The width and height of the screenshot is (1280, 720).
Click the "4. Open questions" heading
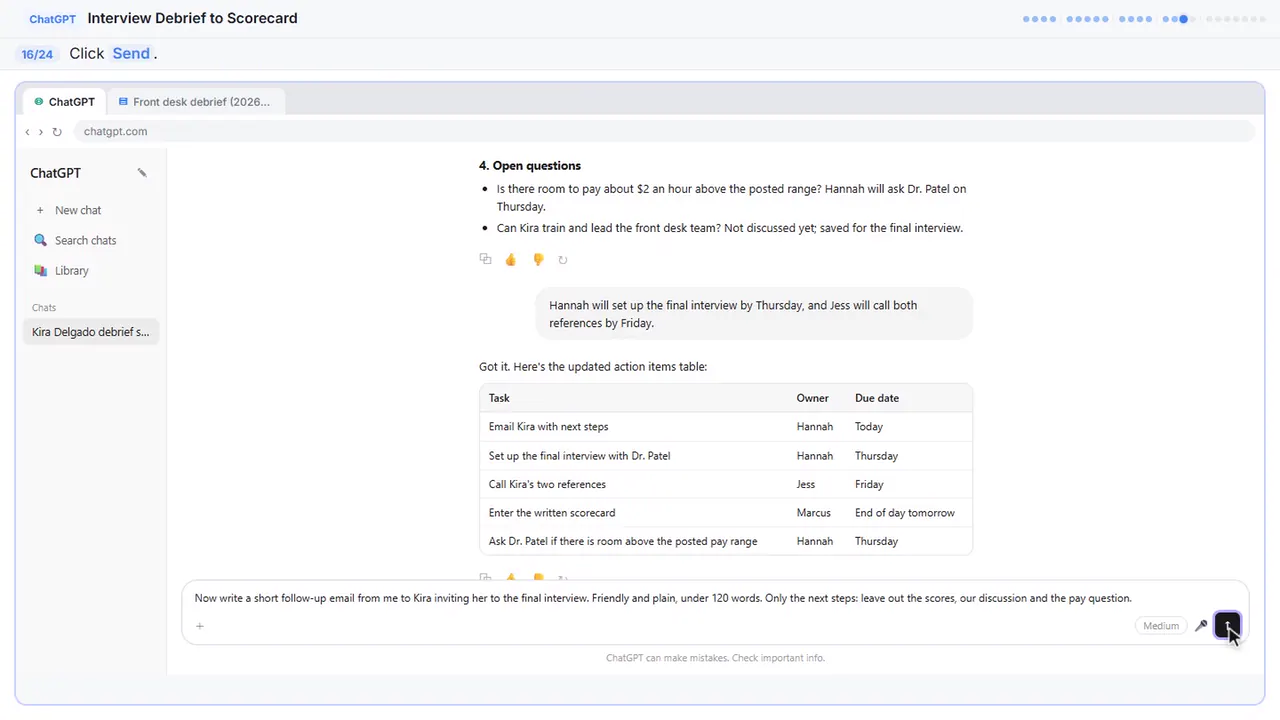(530, 166)
